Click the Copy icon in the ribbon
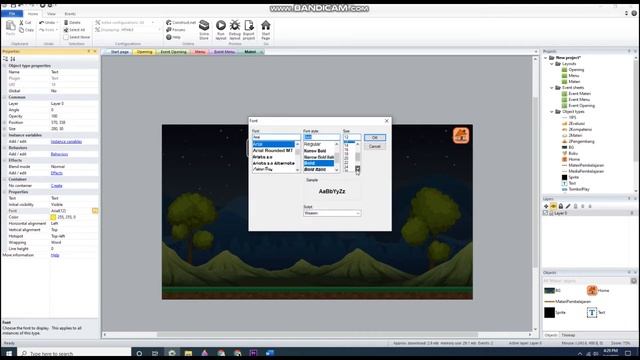This screenshot has height=360, width=640. click(21, 30)
